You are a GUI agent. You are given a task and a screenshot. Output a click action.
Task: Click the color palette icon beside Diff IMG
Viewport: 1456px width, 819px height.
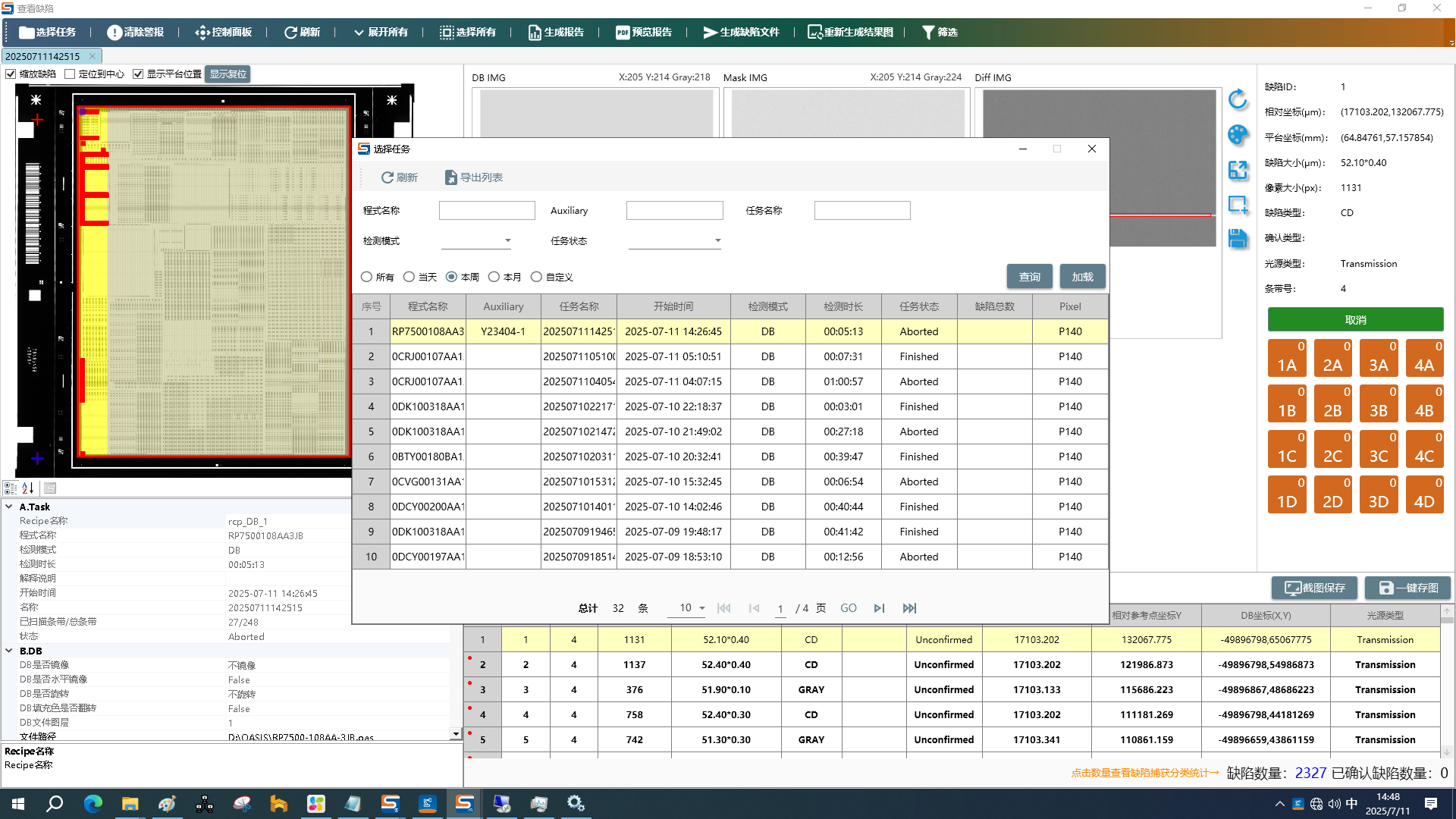pos(1238,134)
